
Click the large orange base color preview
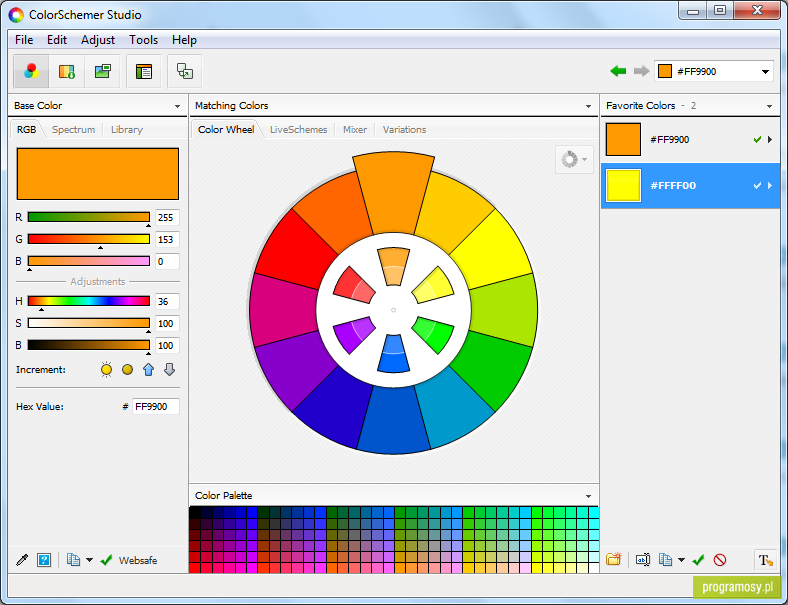tap(98, 174)
